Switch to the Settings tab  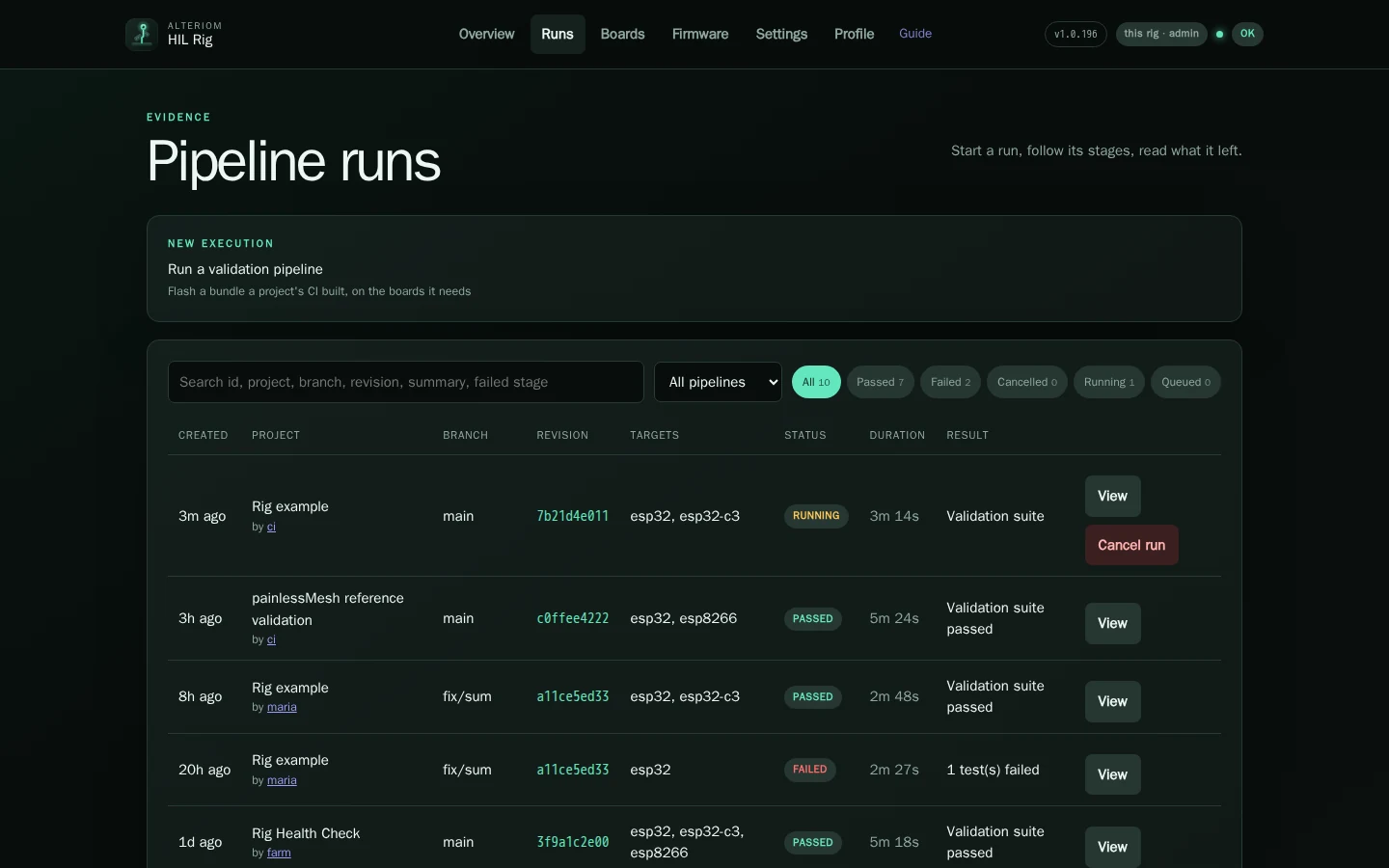tap(781, 34)
